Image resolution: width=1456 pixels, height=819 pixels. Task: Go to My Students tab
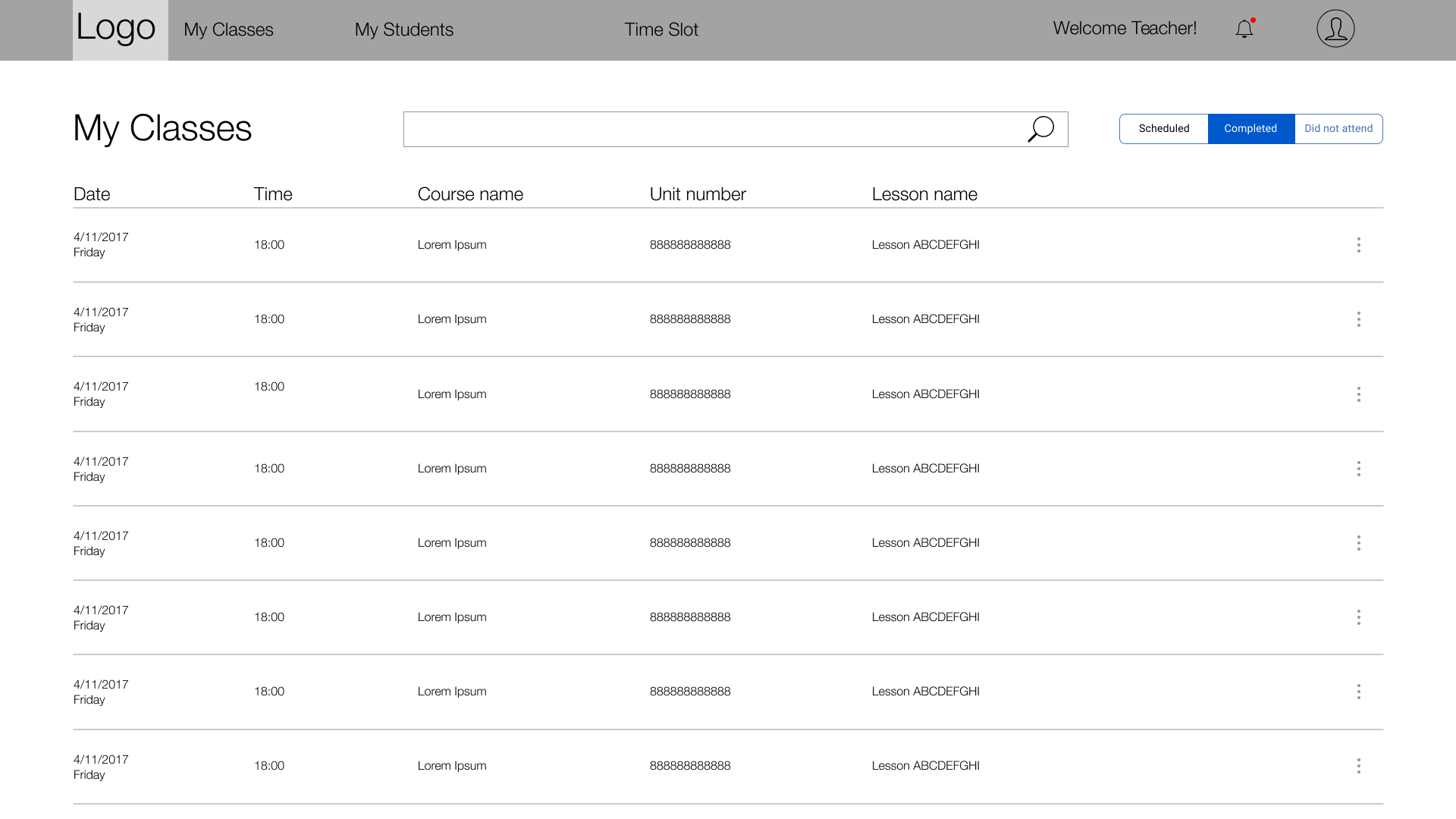click(x=403, y=30)
